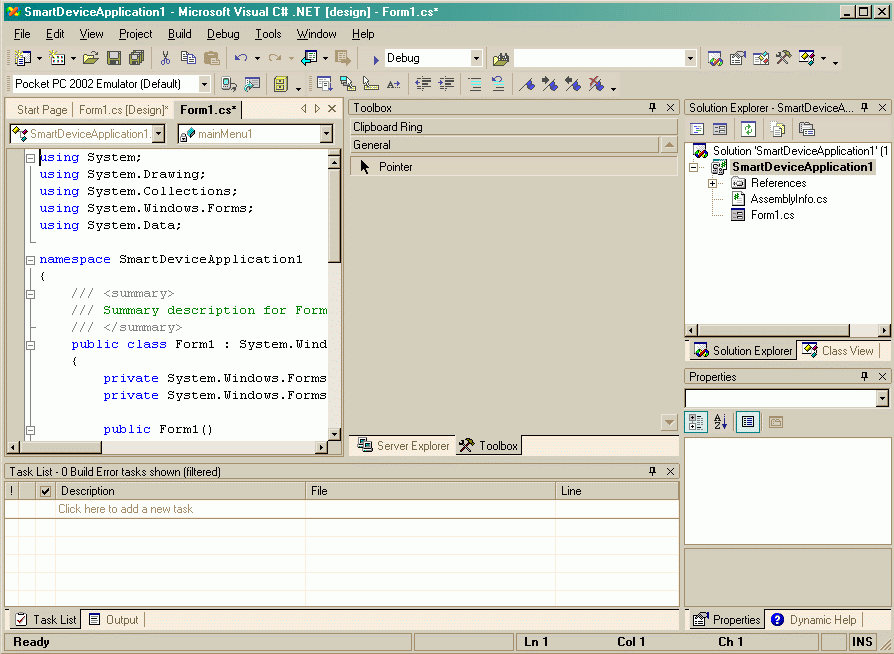Open the mainMenu1 members dropdown
The image size is (894, 654).
coord(326,134)
